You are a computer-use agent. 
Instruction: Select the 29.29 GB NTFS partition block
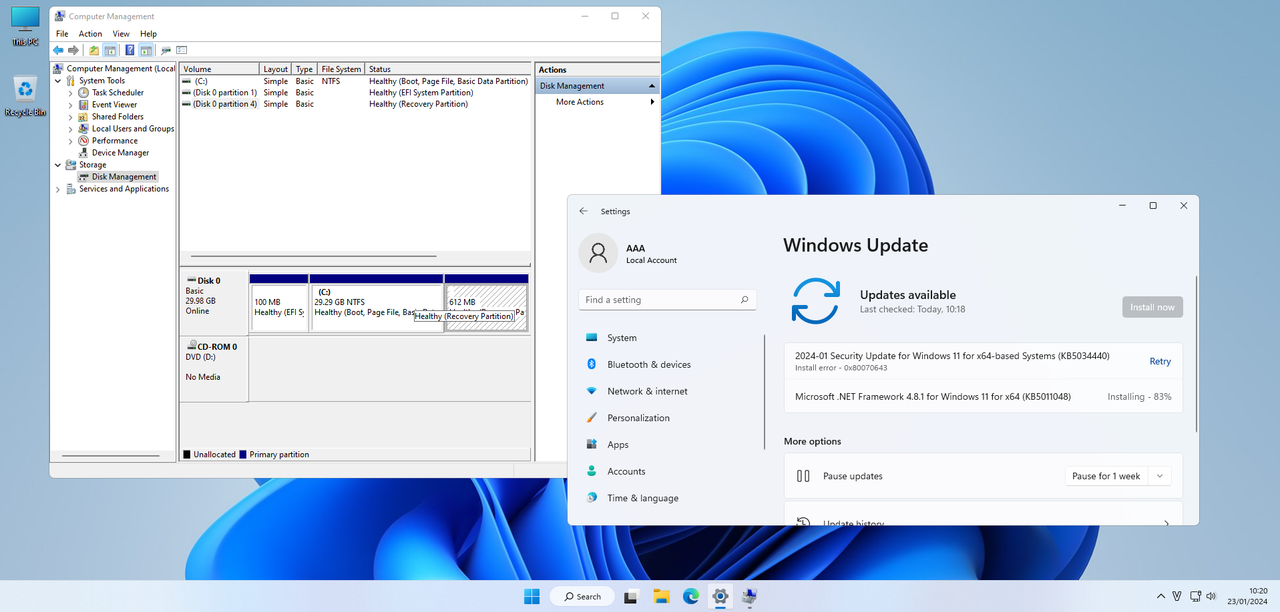pos(377,303)
